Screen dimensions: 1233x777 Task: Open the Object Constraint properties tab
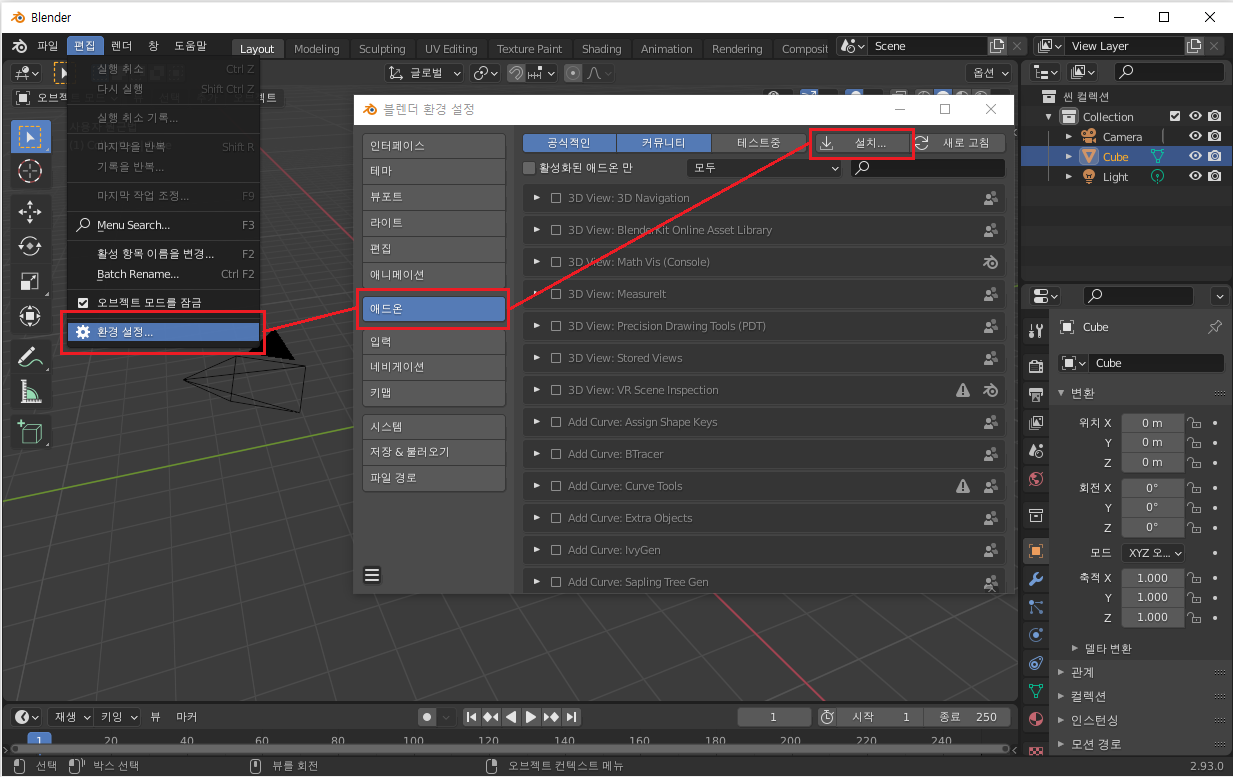[x=1036, y=662]
